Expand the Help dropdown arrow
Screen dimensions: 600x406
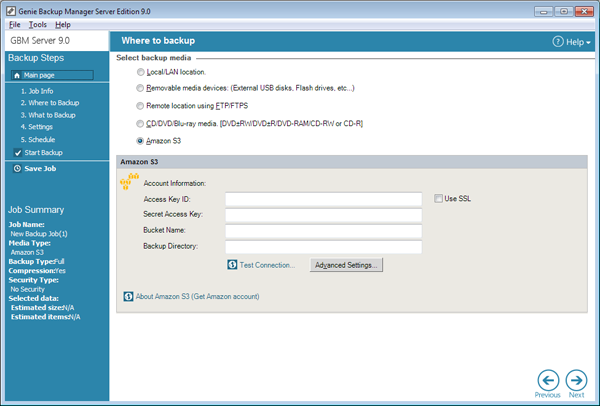(x=588, y=42)
